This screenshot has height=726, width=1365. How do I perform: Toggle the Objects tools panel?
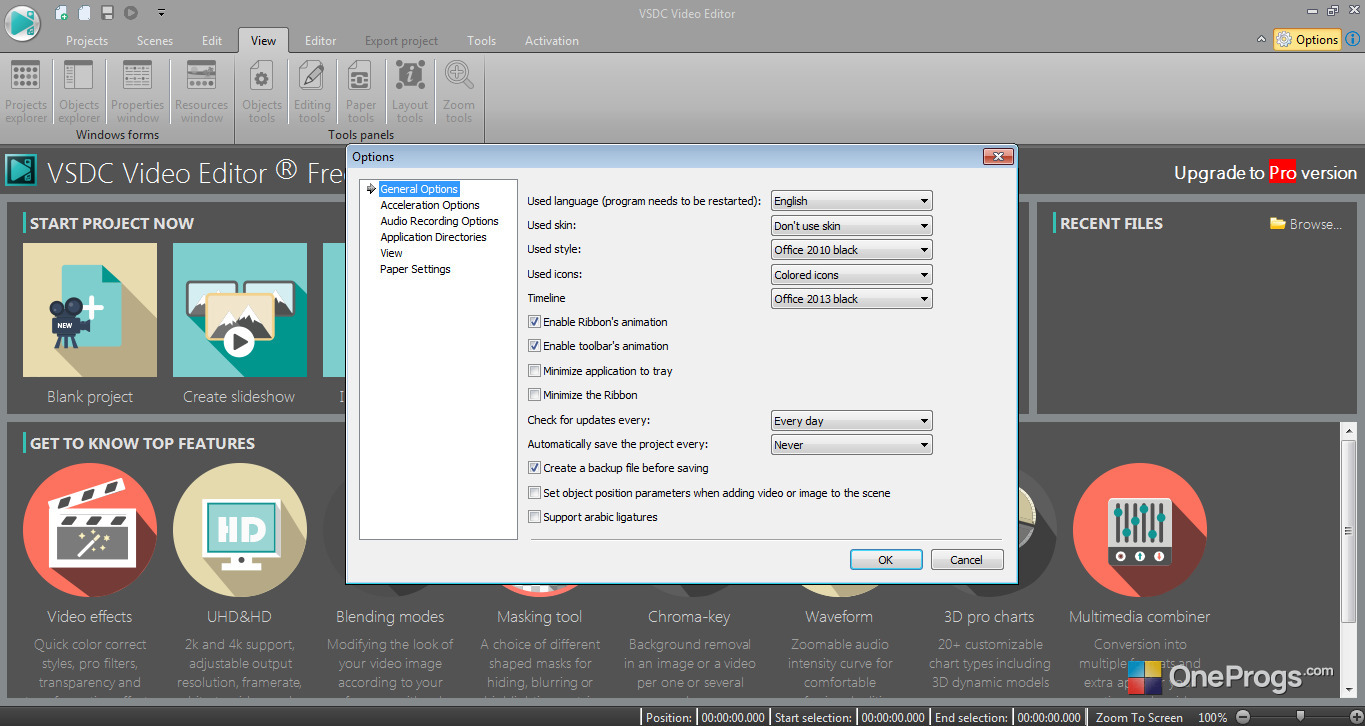coord(262,92)
